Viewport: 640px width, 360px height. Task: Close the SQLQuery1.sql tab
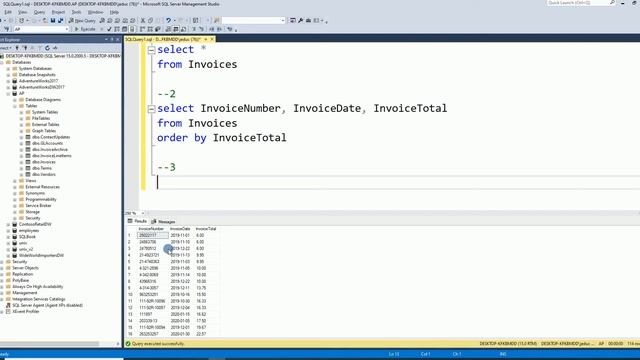click(x=212, y=39)
